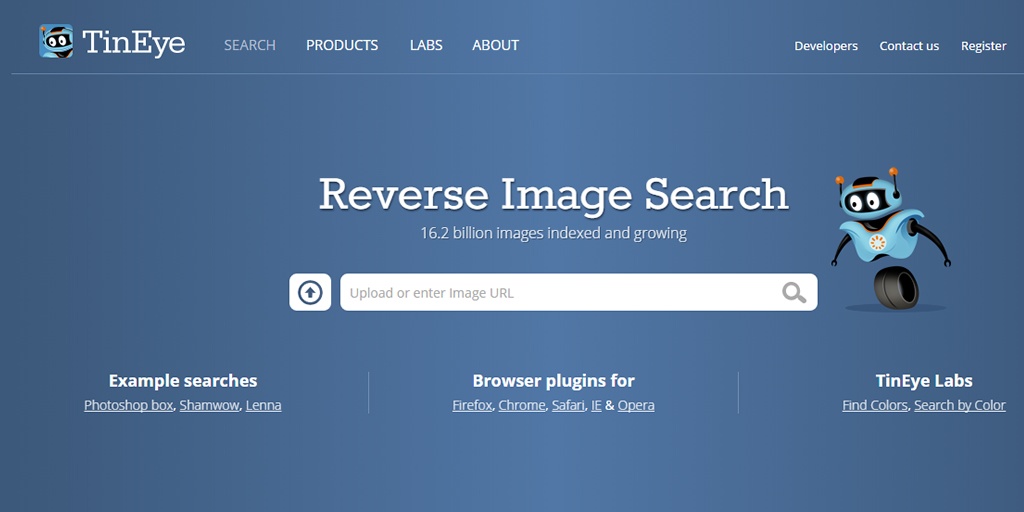Get the Chrome browser plugin

522,405
